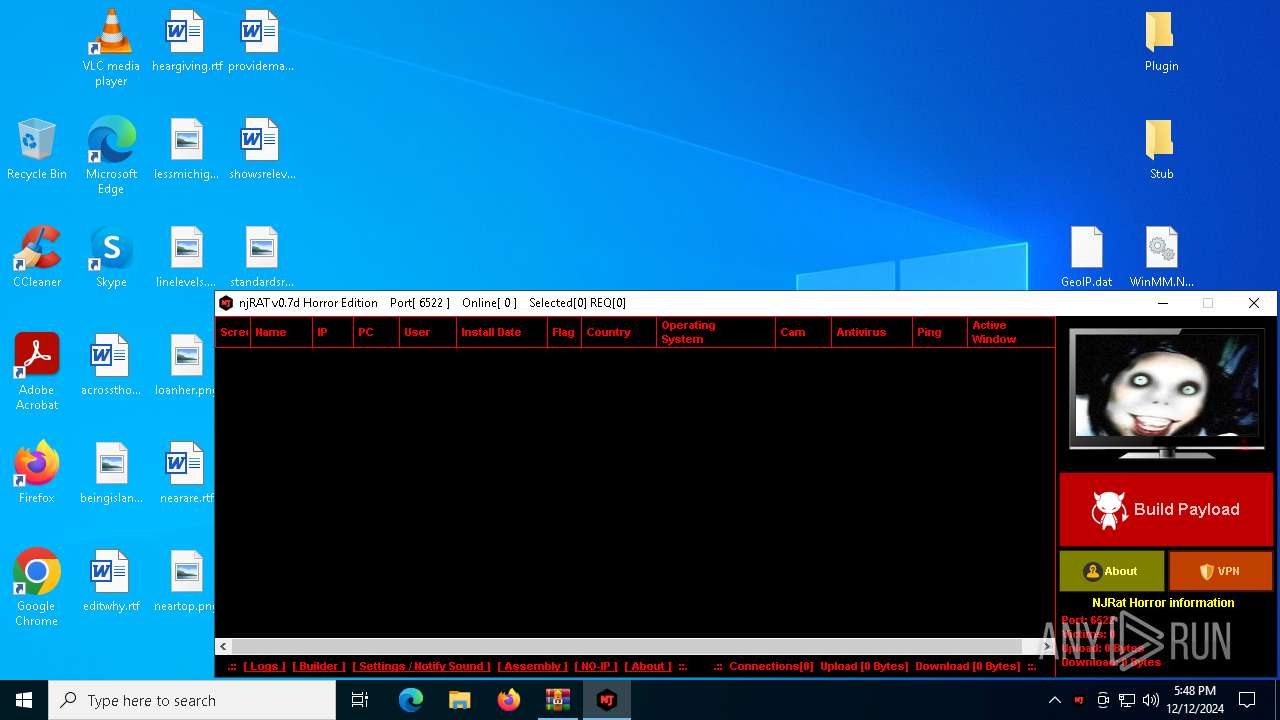1280x720 pixels.
Task: Select the Stub folder on desktop
Action: click(x=1161, y=149)
